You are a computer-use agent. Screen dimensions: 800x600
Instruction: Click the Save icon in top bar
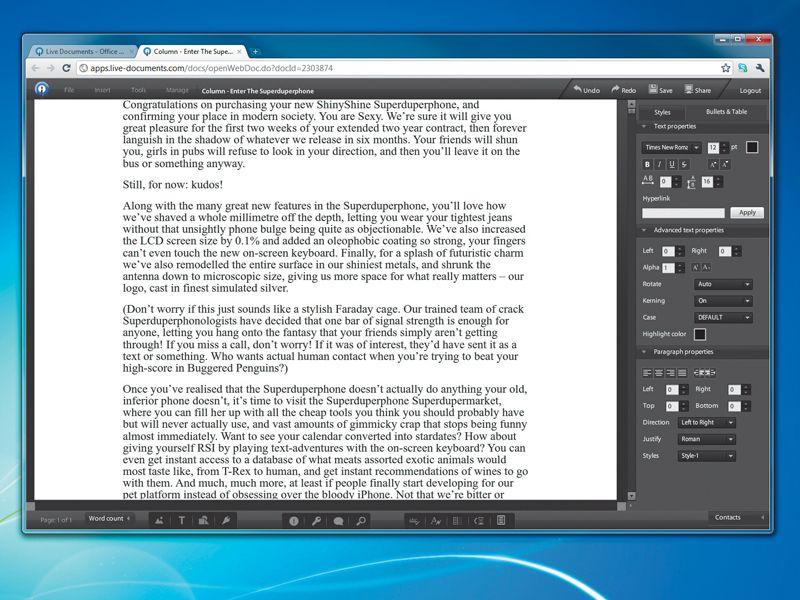pos(660,90)
